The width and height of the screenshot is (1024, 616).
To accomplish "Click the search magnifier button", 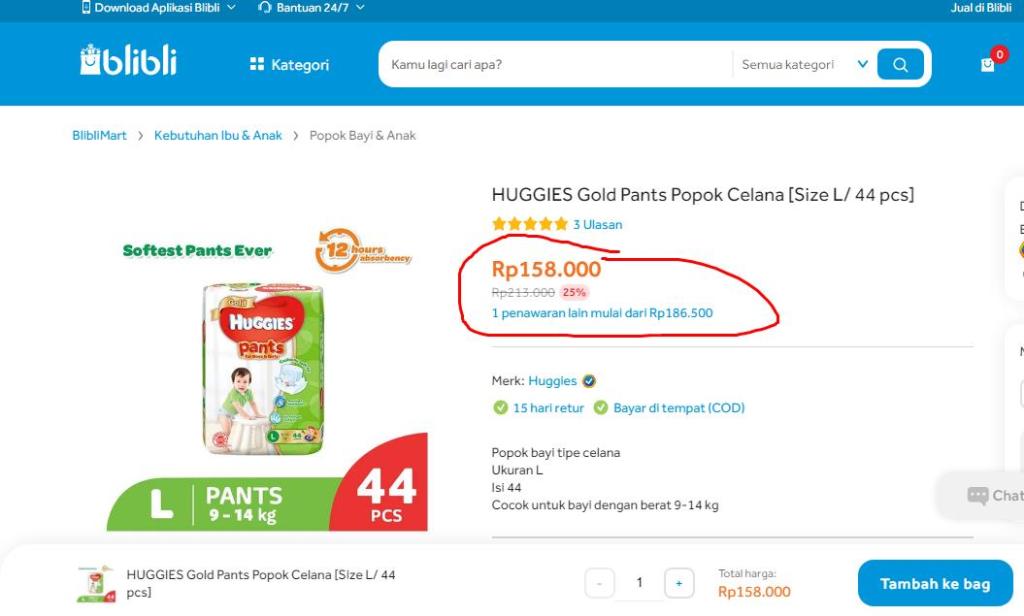I will (900, 65).
